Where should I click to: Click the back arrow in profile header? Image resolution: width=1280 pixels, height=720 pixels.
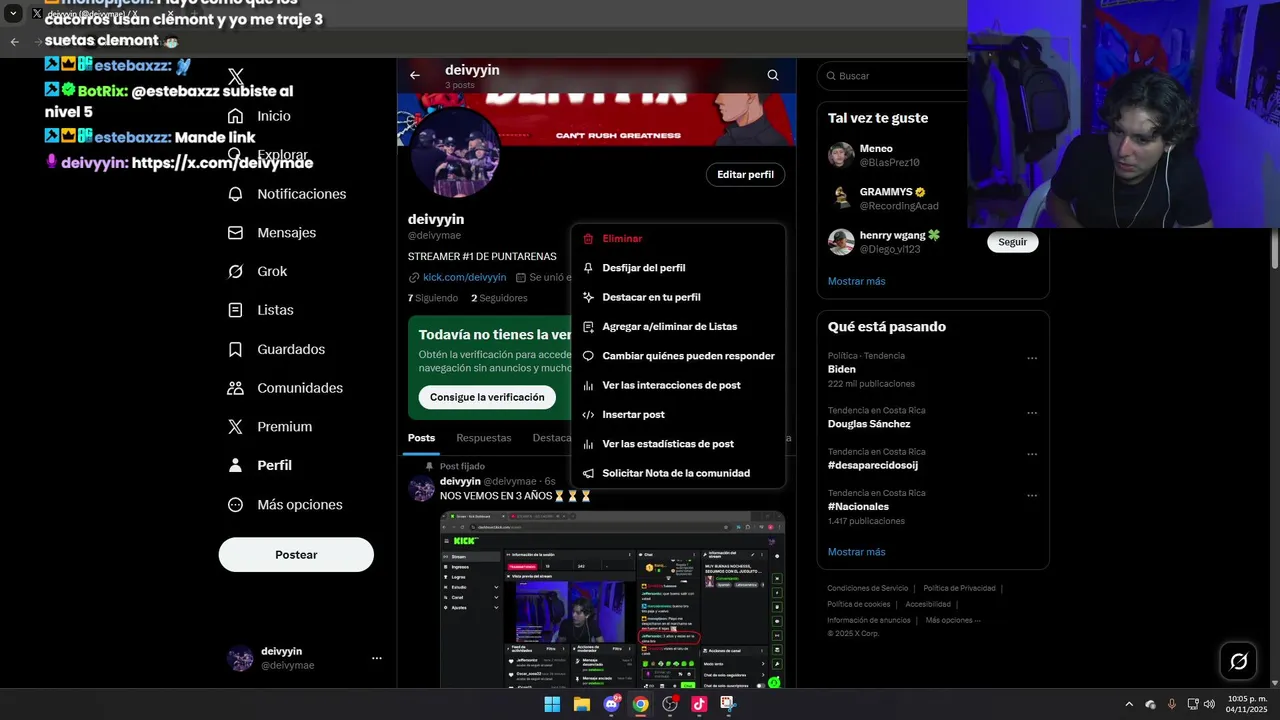click(x=415, y=75)
